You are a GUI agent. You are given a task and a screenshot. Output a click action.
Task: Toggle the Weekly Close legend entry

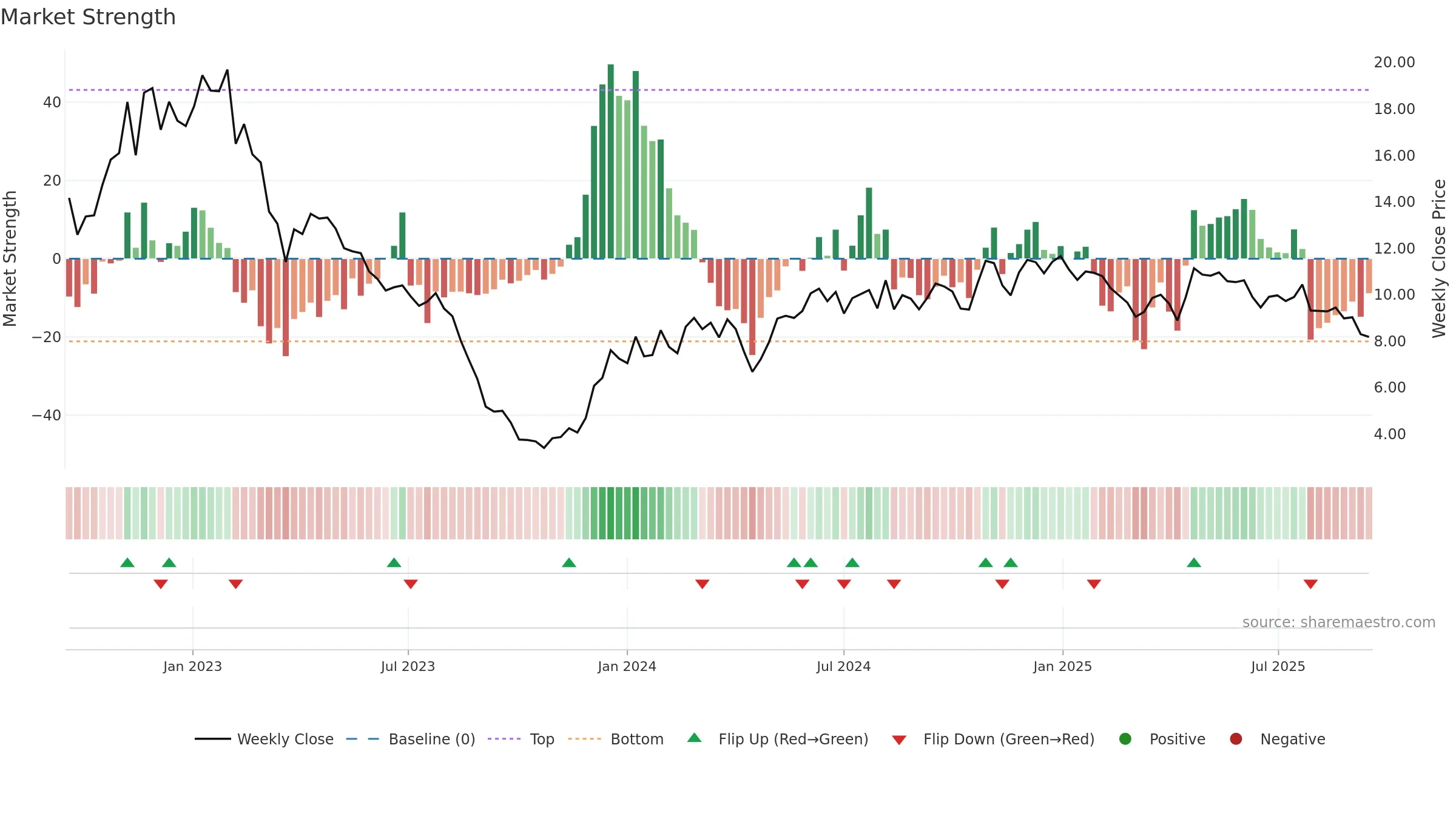[265, 739]
